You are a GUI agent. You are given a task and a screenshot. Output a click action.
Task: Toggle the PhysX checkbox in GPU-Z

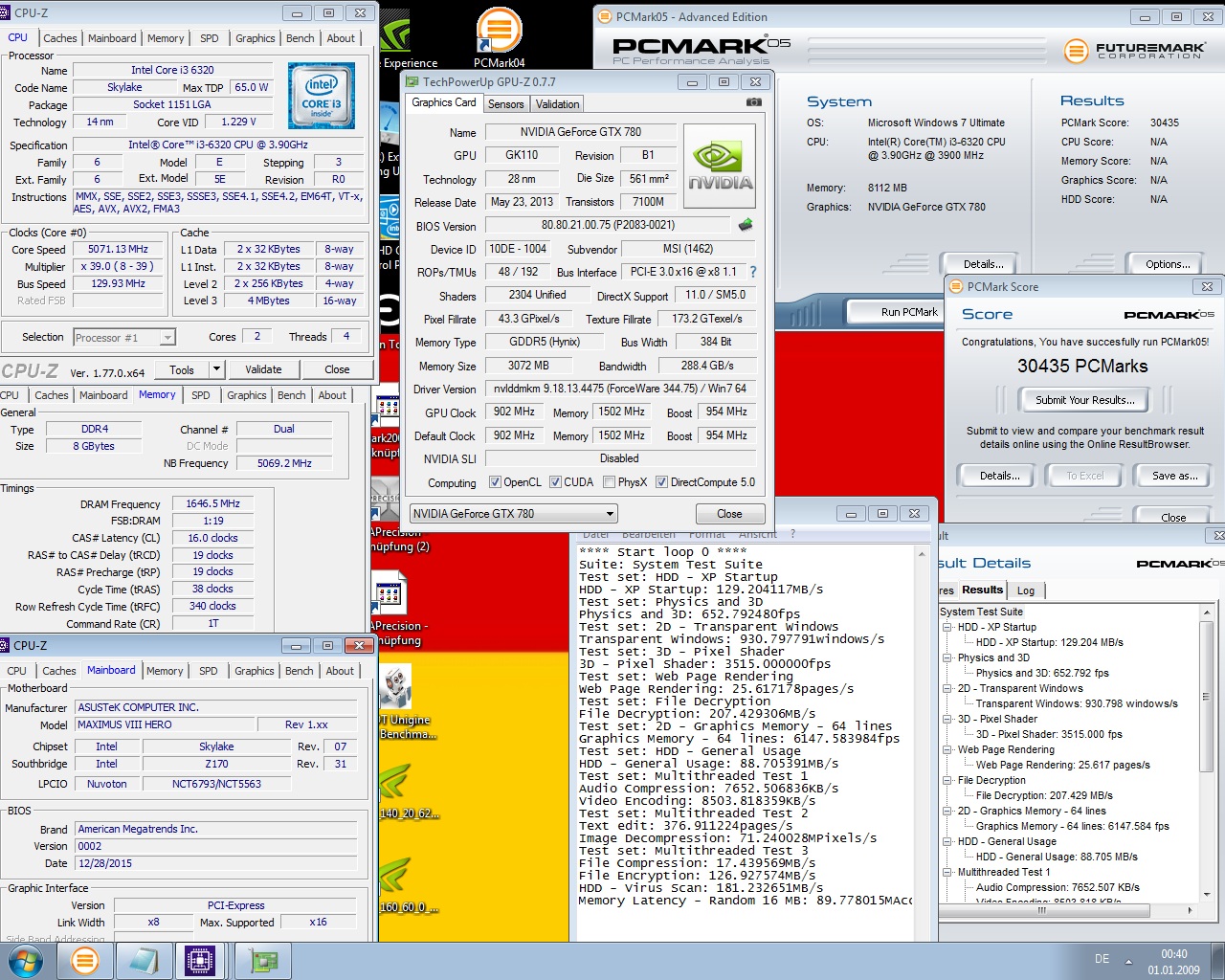pos(609,482)
